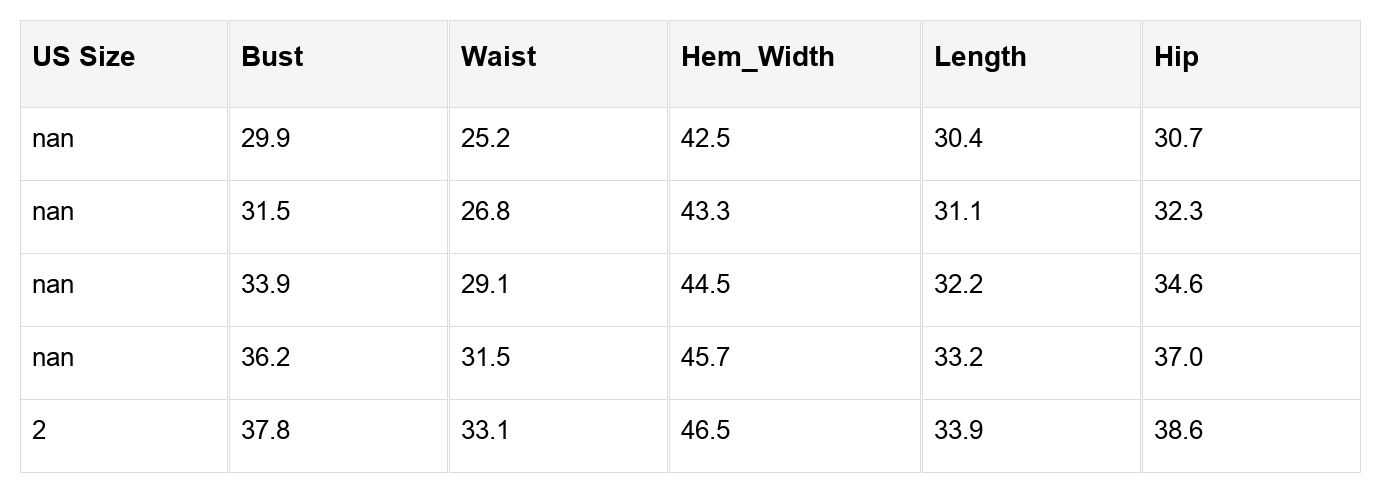This screenshot has height=492, width=1380.
Task: Click Hip value 38.6
Action: (x=1178, y=430)
